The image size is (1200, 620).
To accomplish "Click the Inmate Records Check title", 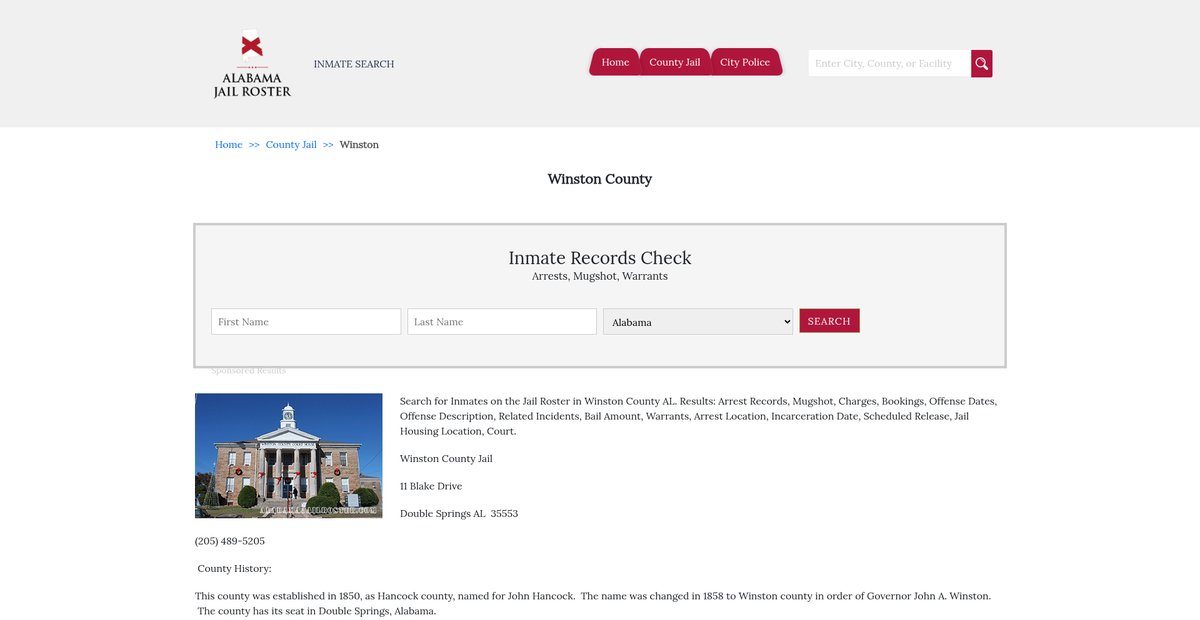I will [x=600, y=258].
